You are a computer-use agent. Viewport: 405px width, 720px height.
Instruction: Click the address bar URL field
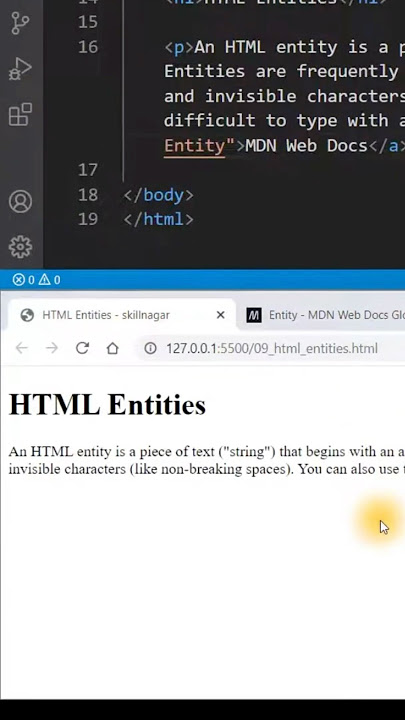pyautogui.click(x=272, y=349)
